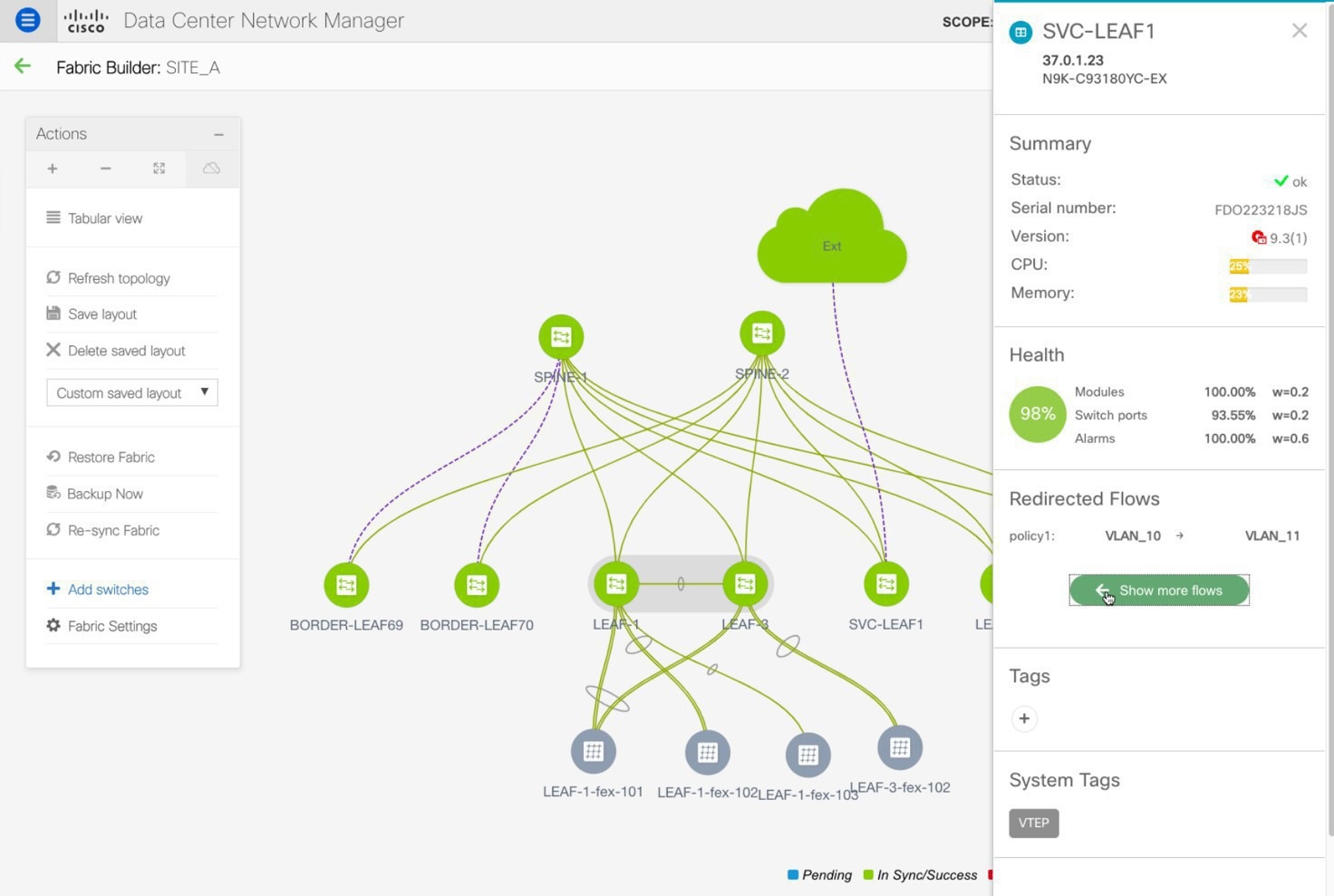Select the LEAF-1-fex-103 node

coord(808,755)
